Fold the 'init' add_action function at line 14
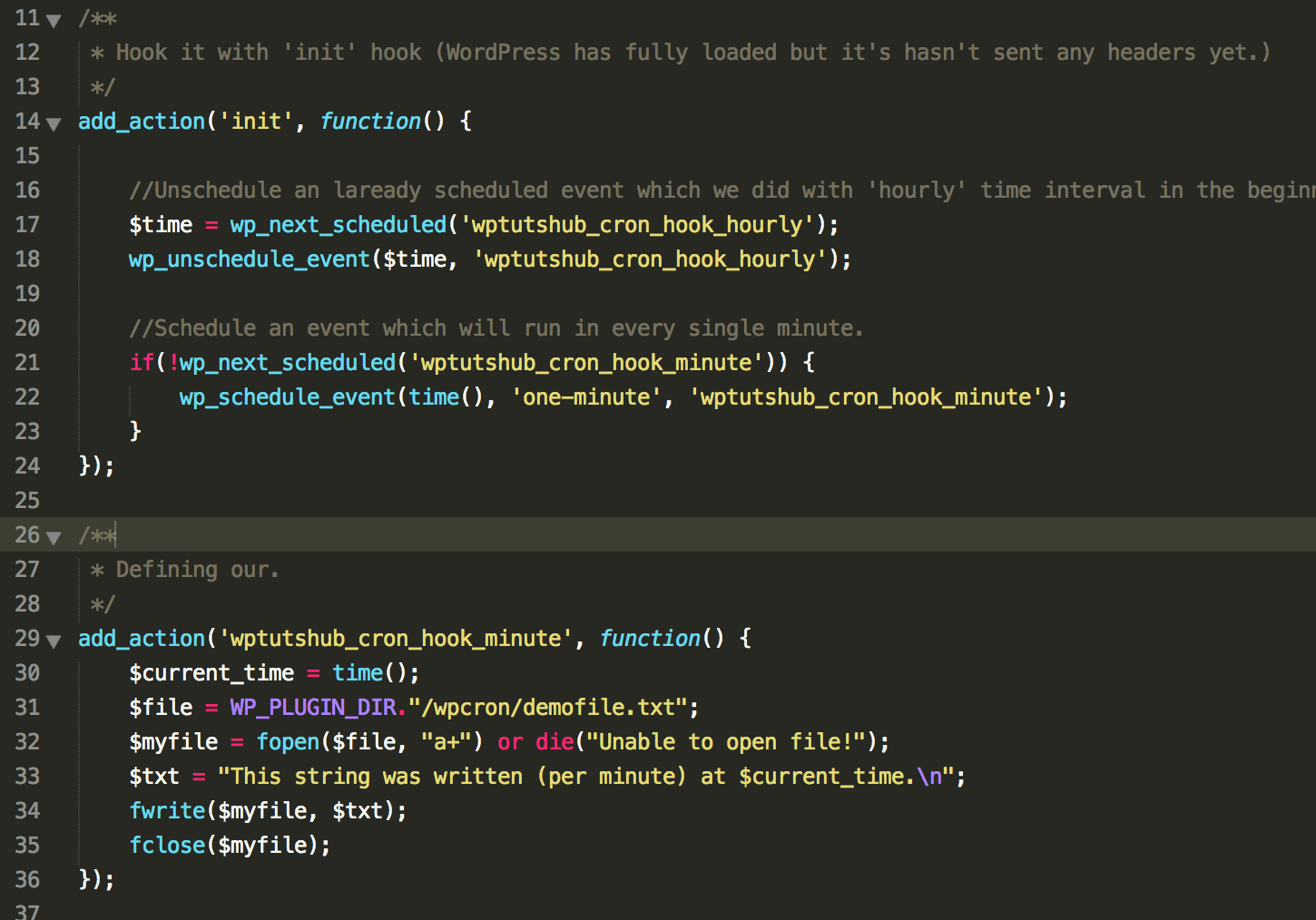Image resolution: width=1316 pixels, height=920 pixels. (54, 124)
